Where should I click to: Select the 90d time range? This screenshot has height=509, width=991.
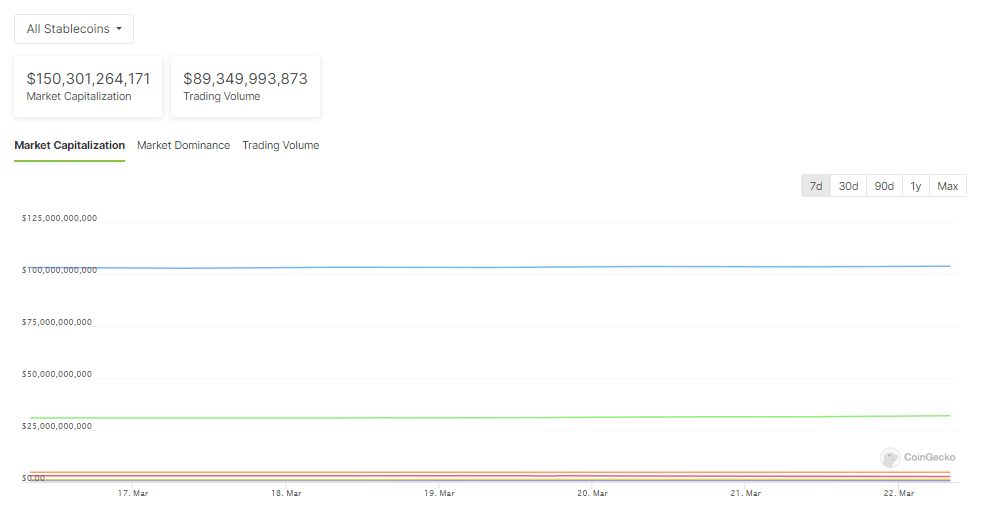point(884,186)
